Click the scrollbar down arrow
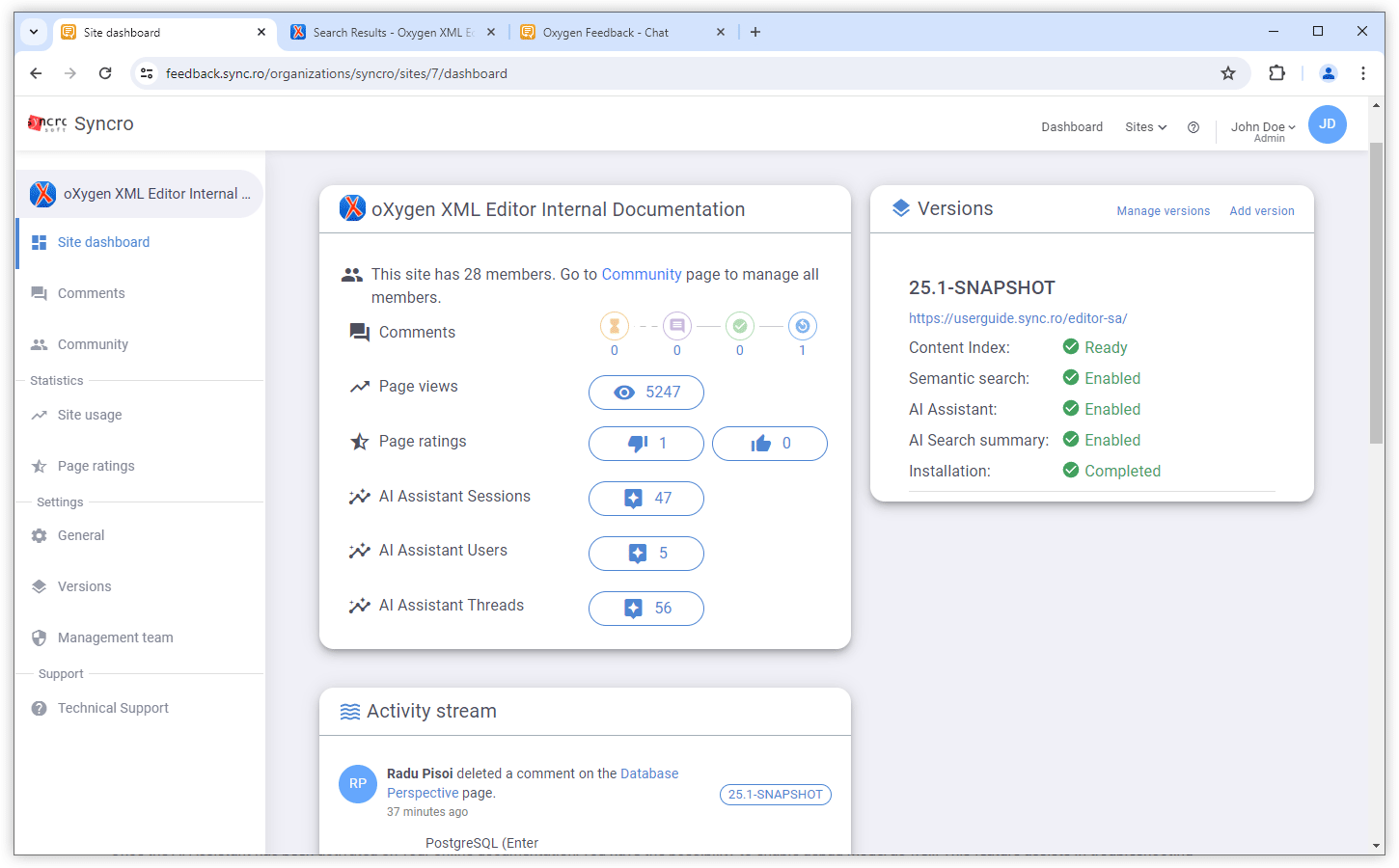The width and height of the screenshot is (1399, 868). [x=1377, y=846]
